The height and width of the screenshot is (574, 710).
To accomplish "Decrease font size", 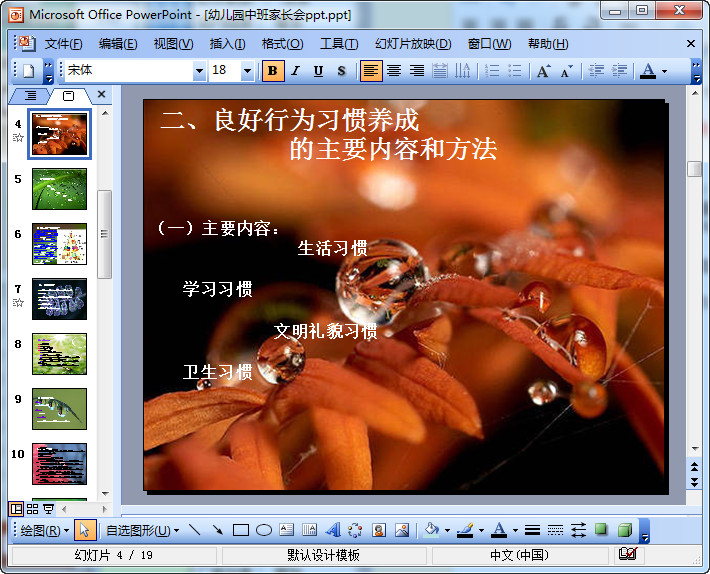I will click(x=566, y=71).
